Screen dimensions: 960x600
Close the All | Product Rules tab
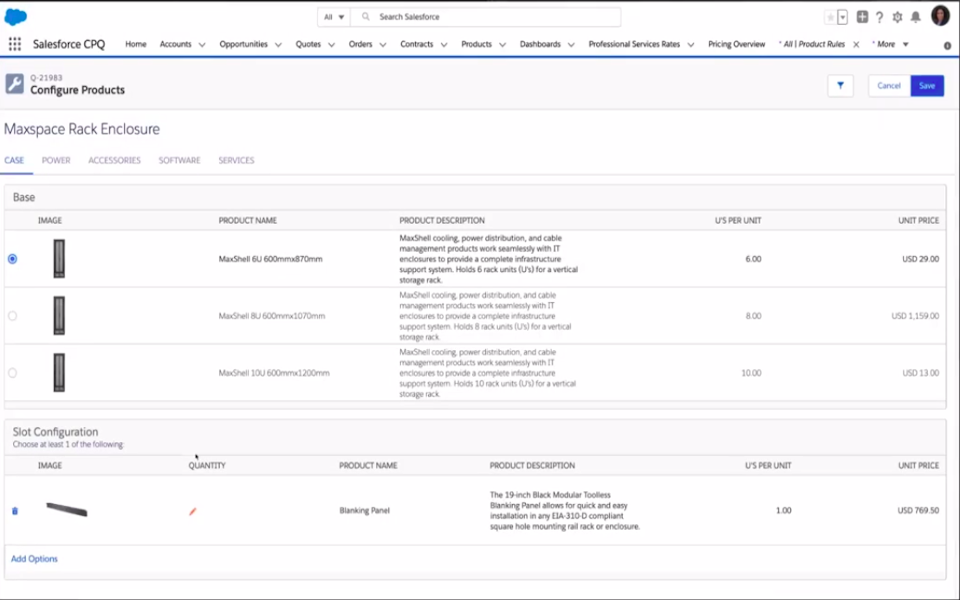856,44
